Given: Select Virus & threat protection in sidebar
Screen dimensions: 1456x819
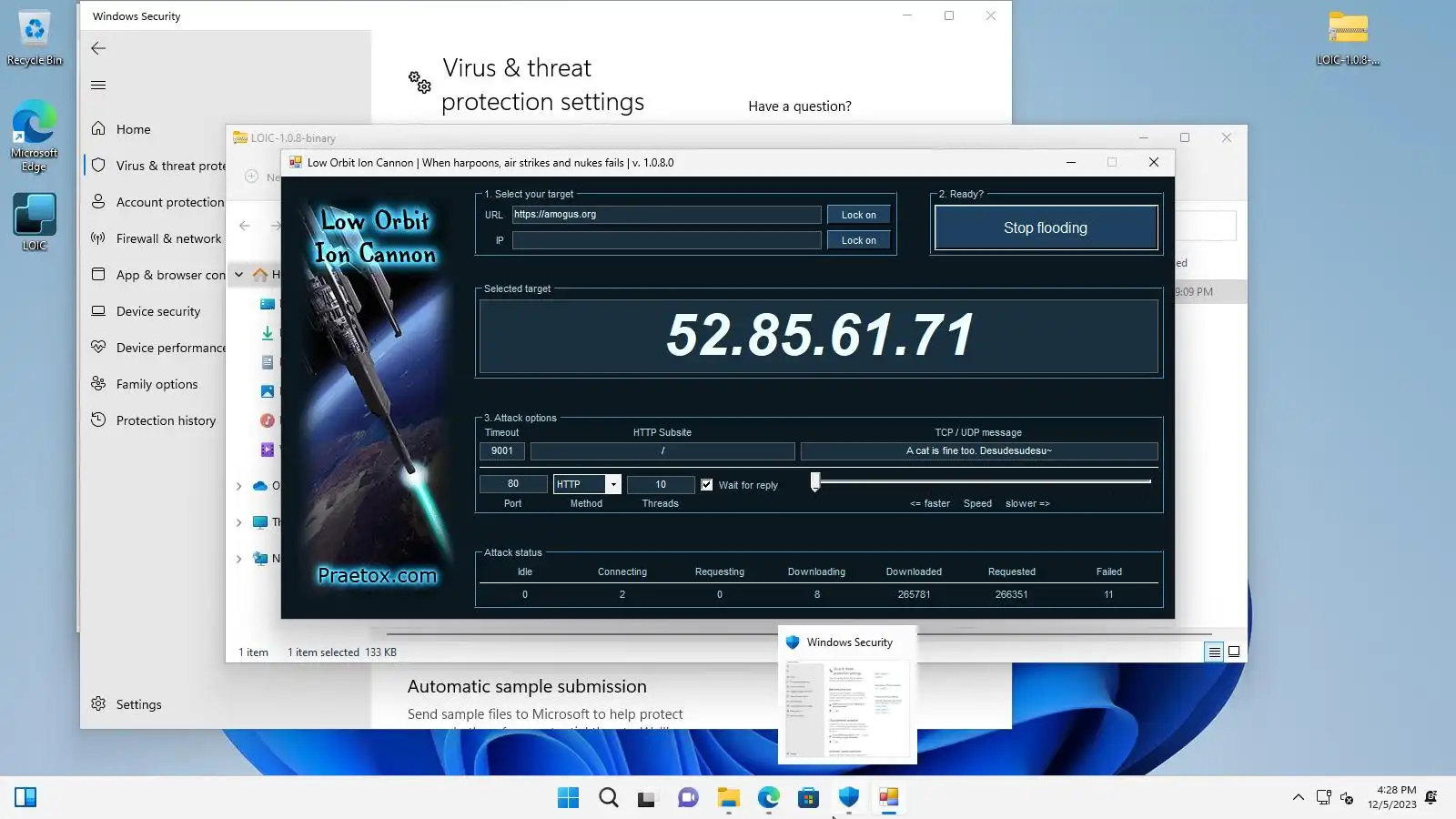Looking at the screenshot, I should pyautogui.click(x=155, y=166).
